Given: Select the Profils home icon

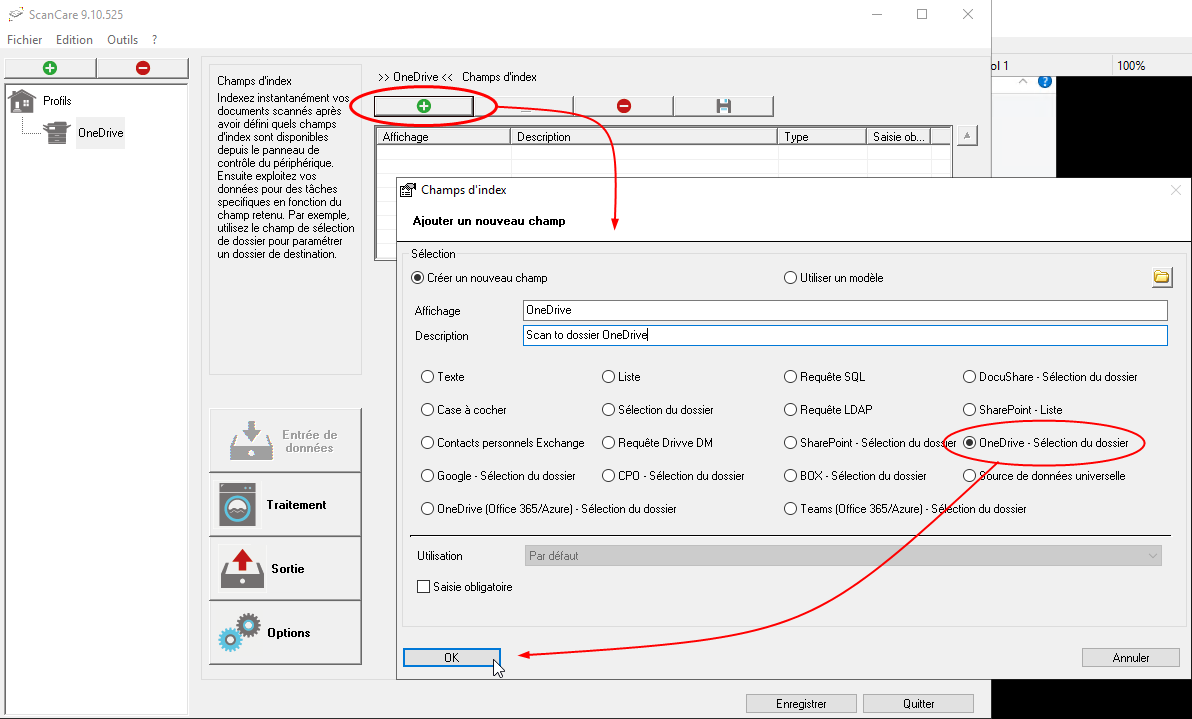Looking at the screenshot, I should (x=22, y=100).
